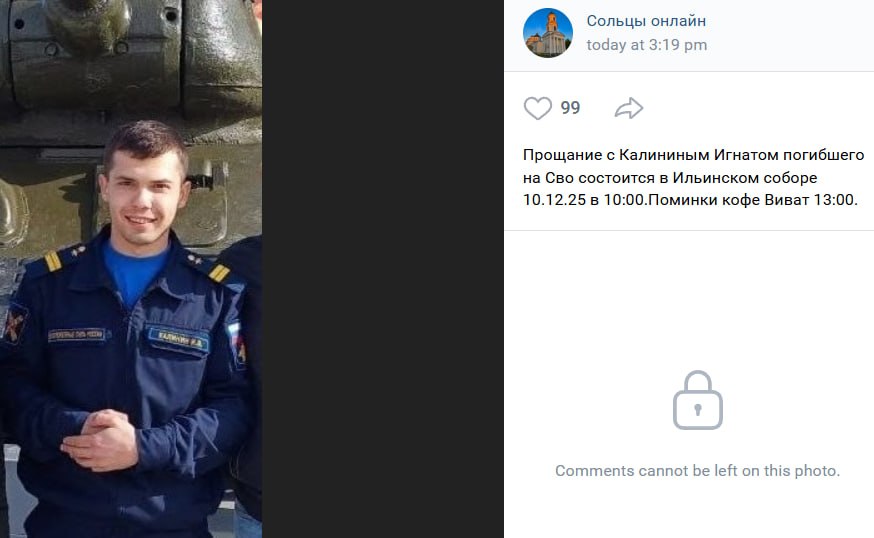
Task: Click the name tag on the uniform
Action: coord(179,338)
